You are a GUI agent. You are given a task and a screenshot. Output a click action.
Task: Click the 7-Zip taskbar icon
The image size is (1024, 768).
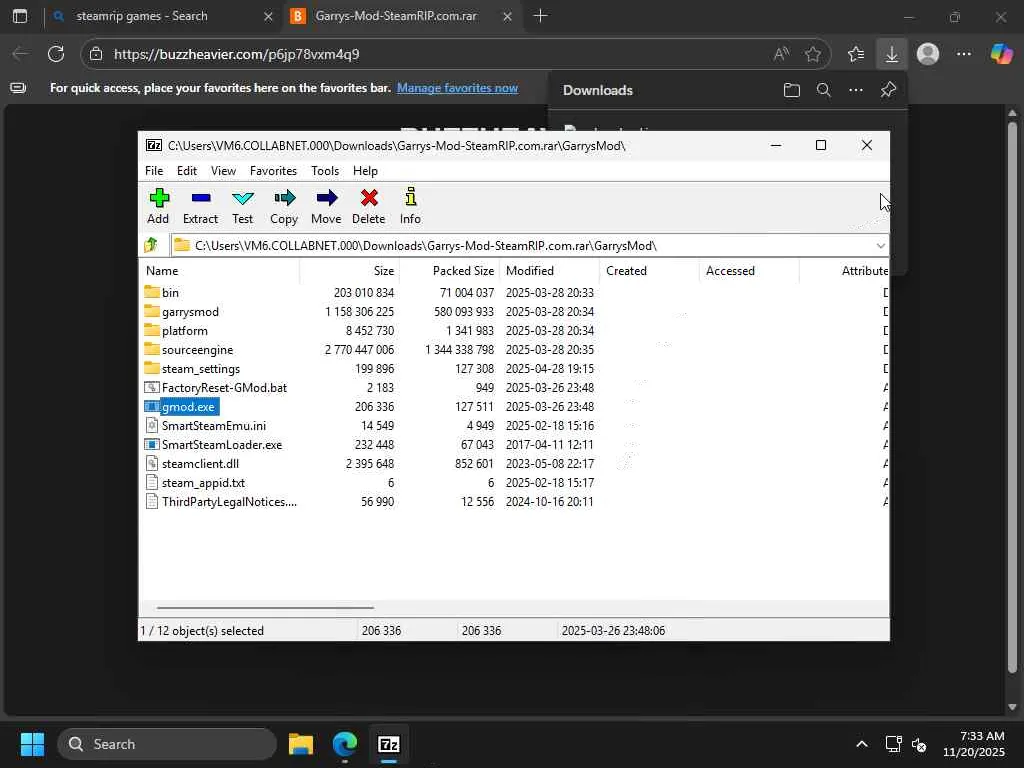[389, 744]
